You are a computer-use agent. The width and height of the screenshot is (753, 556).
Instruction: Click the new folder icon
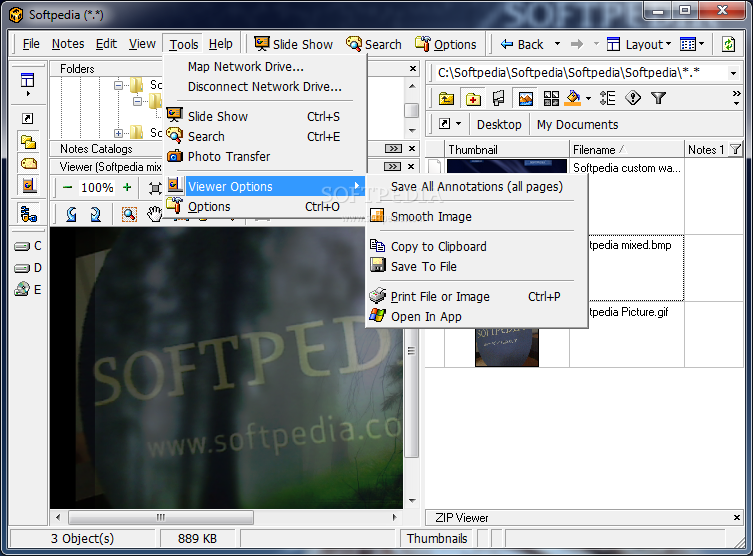click(473, 98)
